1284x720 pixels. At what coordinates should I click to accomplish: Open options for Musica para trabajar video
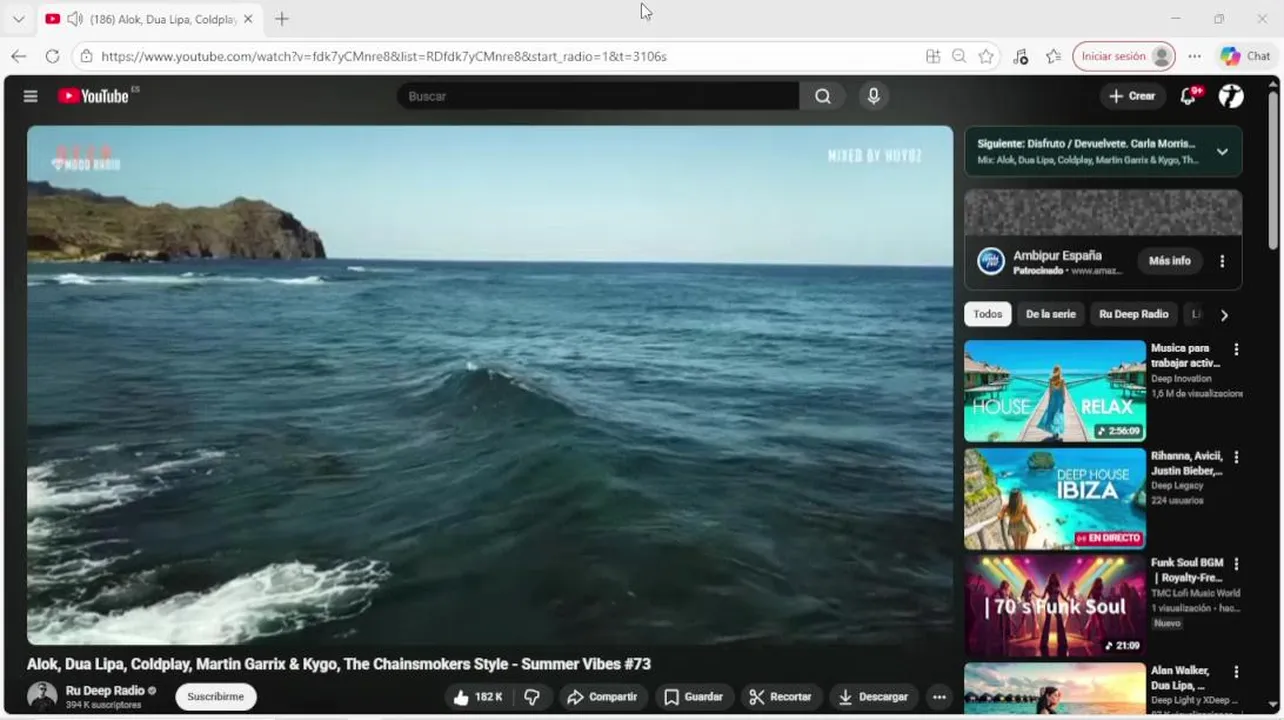(x=1236, y=349)
